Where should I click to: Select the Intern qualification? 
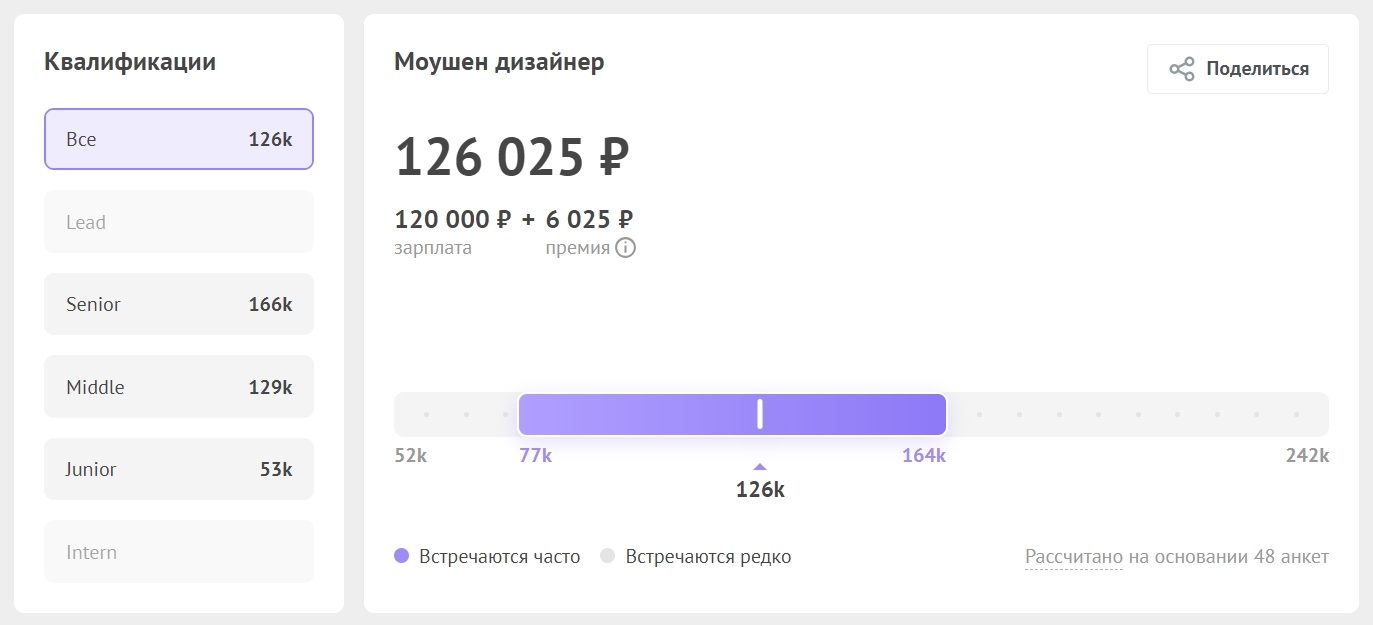[179, 552]
